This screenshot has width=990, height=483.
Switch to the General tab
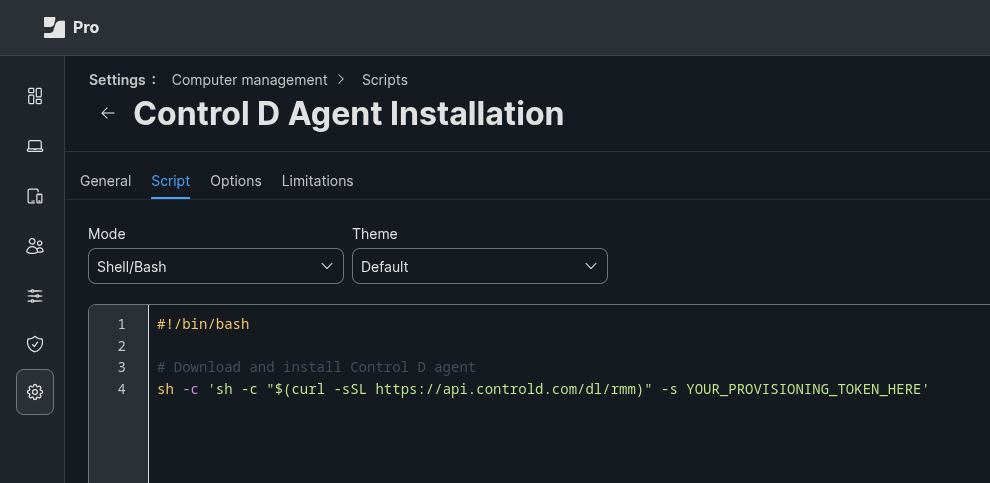[105, 181]
